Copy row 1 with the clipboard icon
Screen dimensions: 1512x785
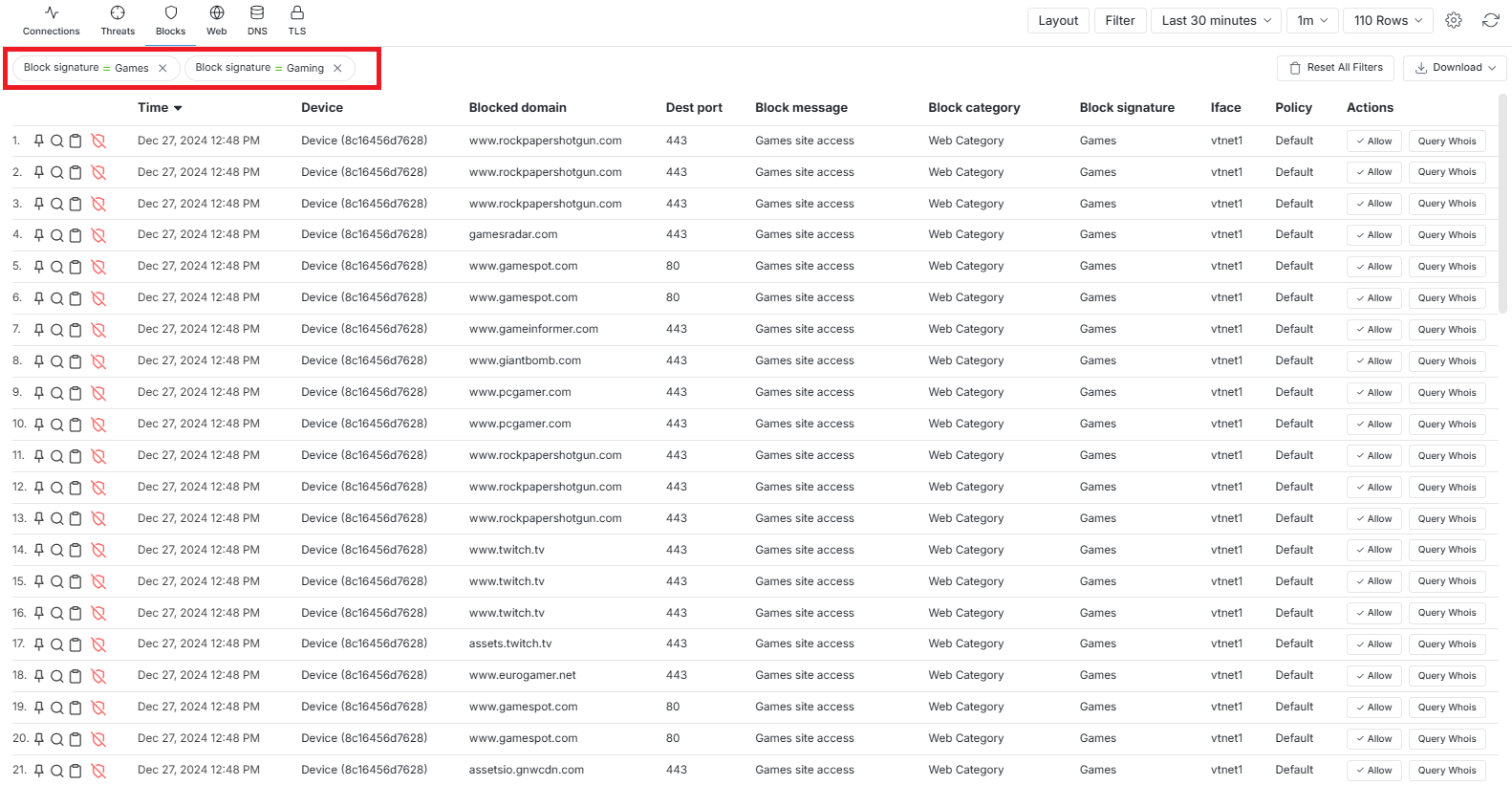tap(76, 141)
